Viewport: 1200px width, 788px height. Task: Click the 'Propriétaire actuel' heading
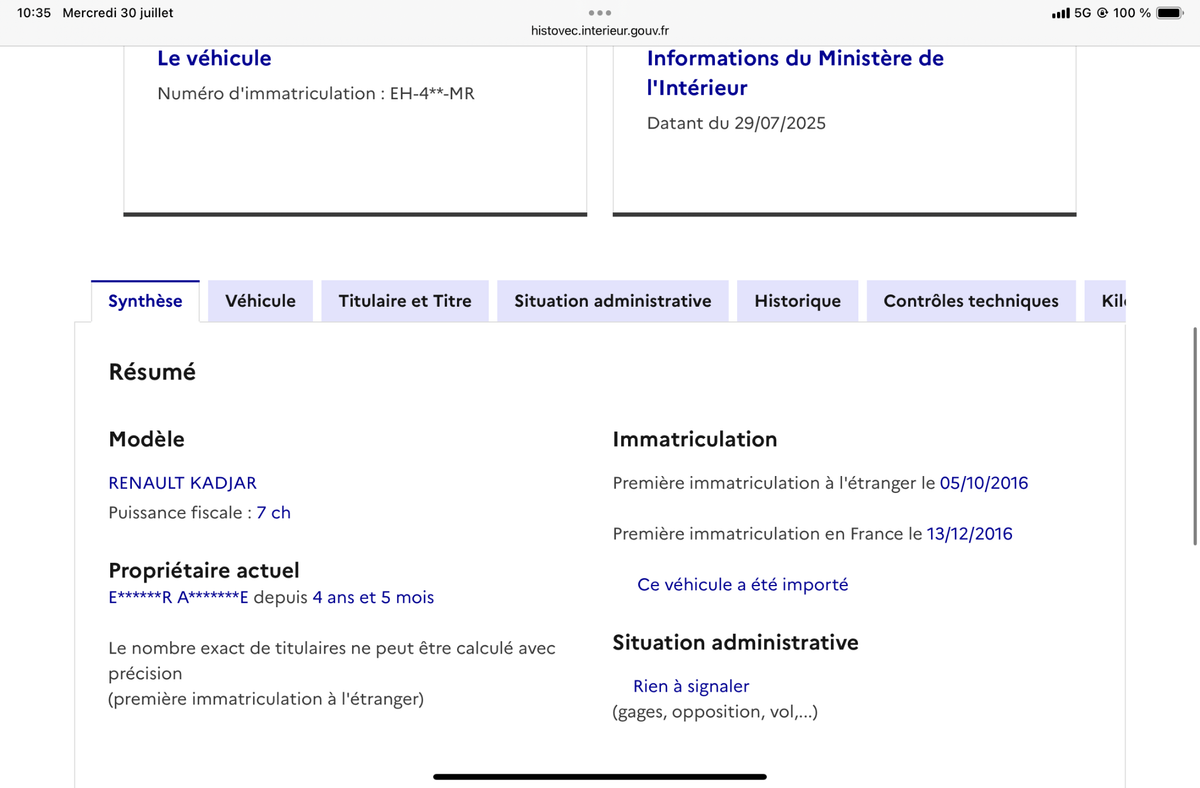point(204,571)
